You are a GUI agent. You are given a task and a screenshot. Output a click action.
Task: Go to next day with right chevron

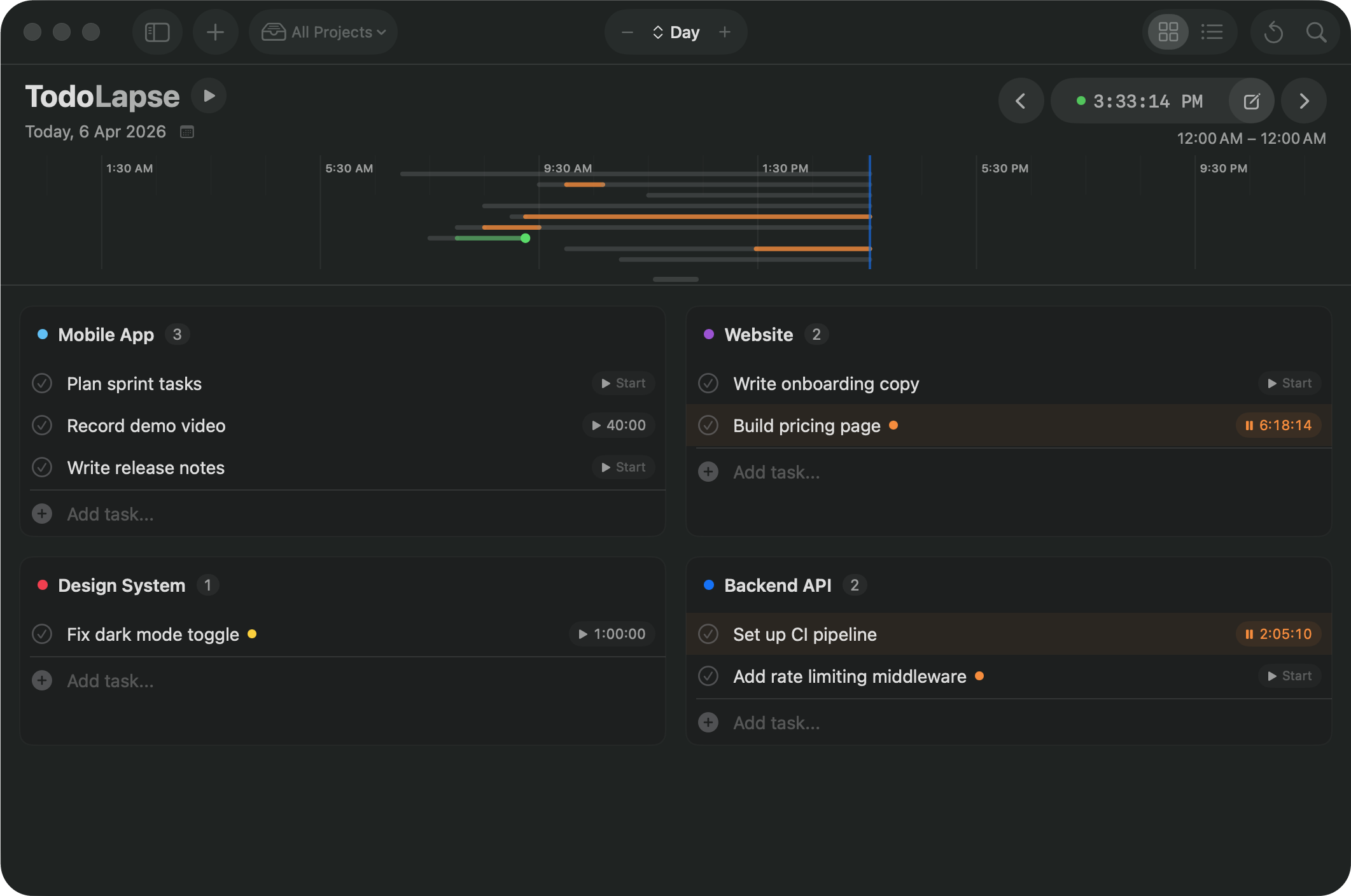[x=1304, y=101]
